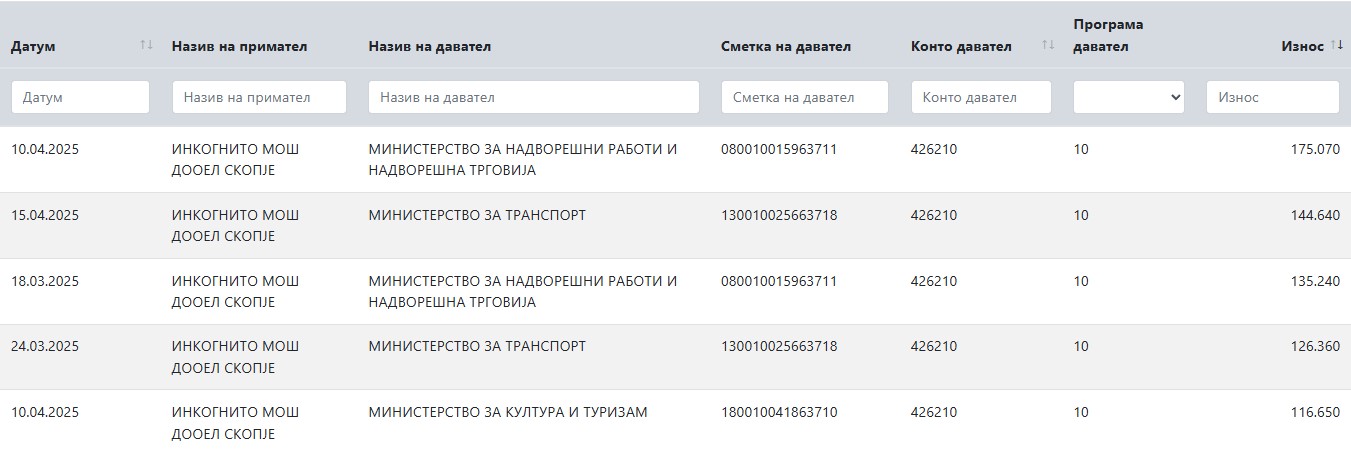Viewport: 1351px width, 455px height.
Task: Click the Програма давател column header
Action: click(x=1108, y=35)
